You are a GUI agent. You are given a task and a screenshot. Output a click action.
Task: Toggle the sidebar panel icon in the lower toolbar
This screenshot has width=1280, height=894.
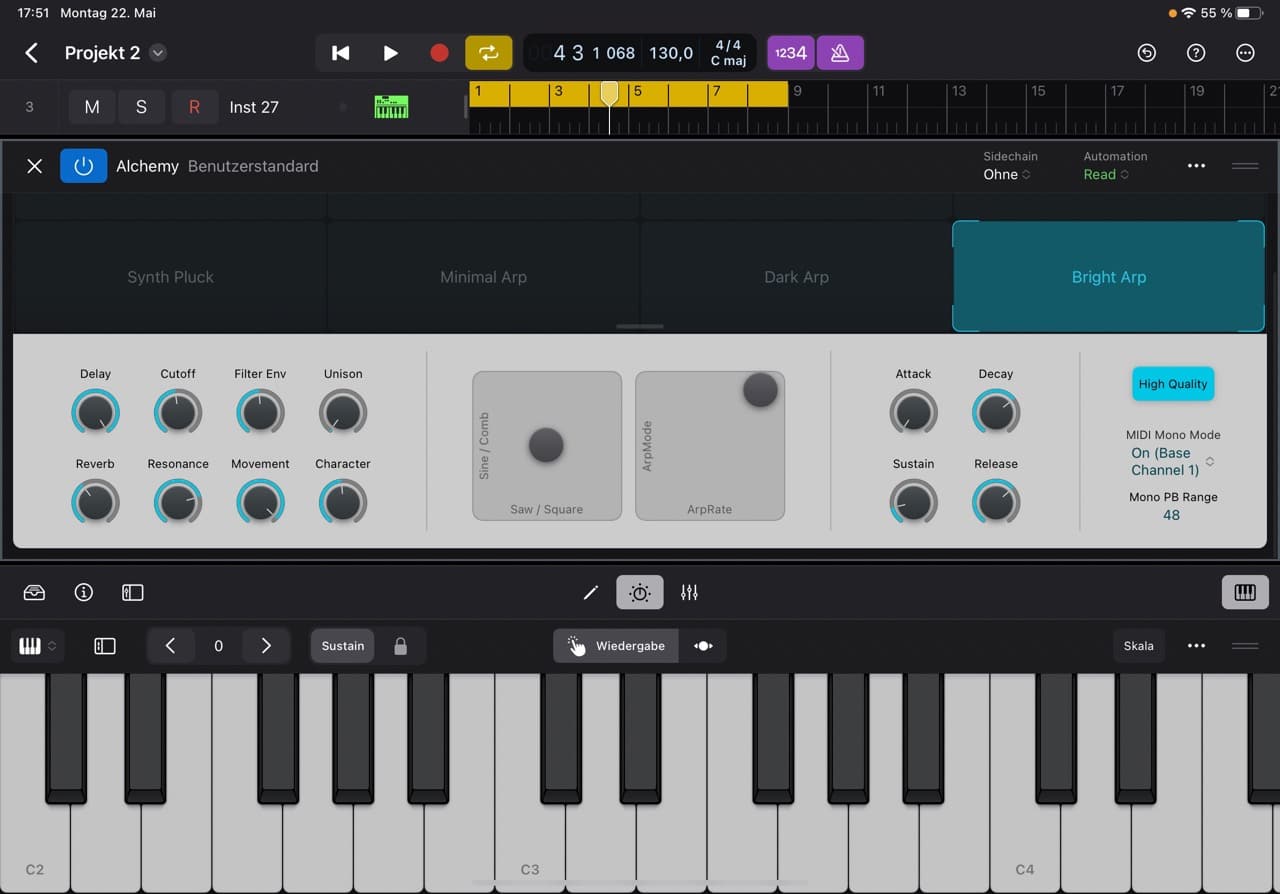tap(133, 593)
